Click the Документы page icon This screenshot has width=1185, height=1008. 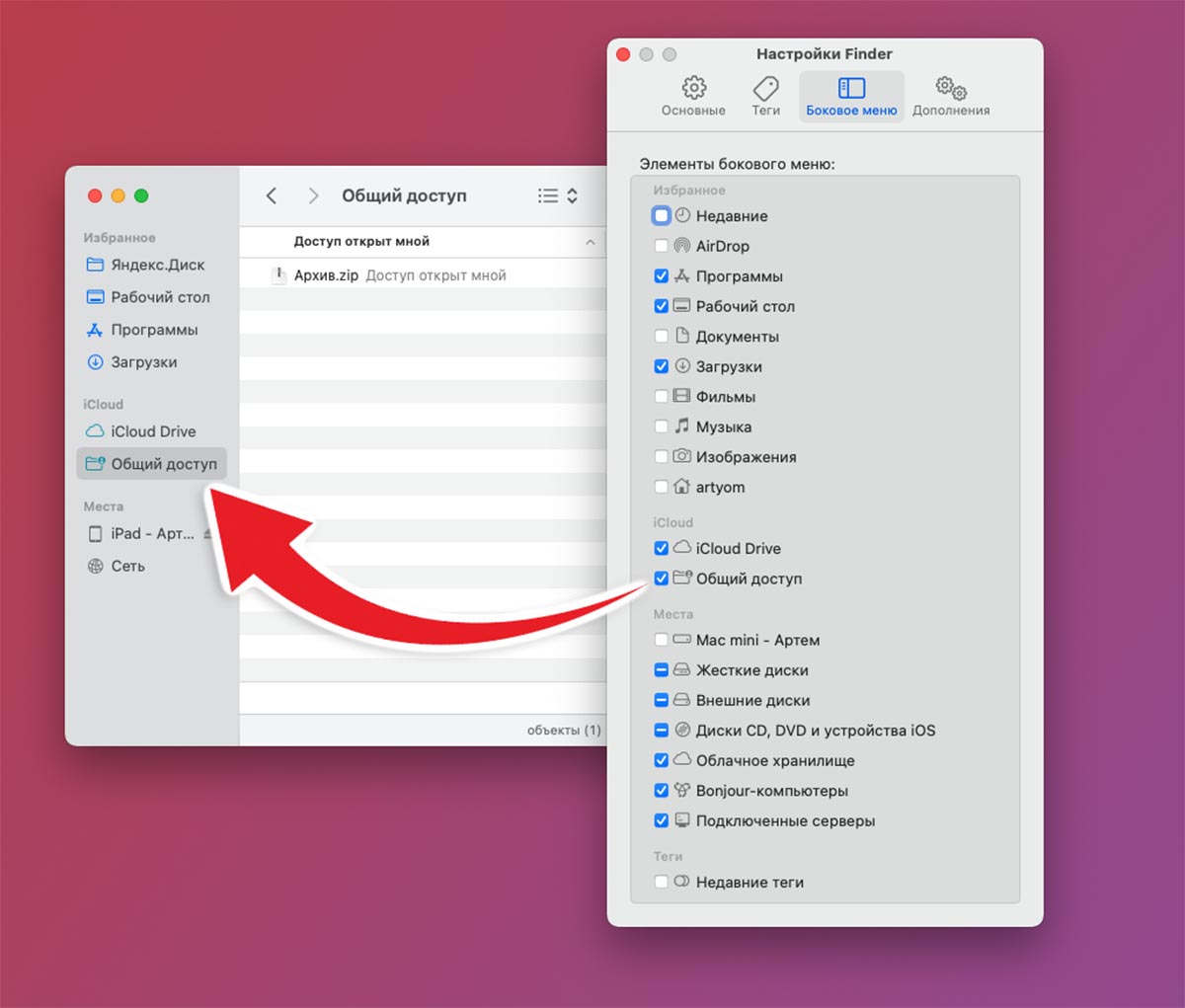682,336
